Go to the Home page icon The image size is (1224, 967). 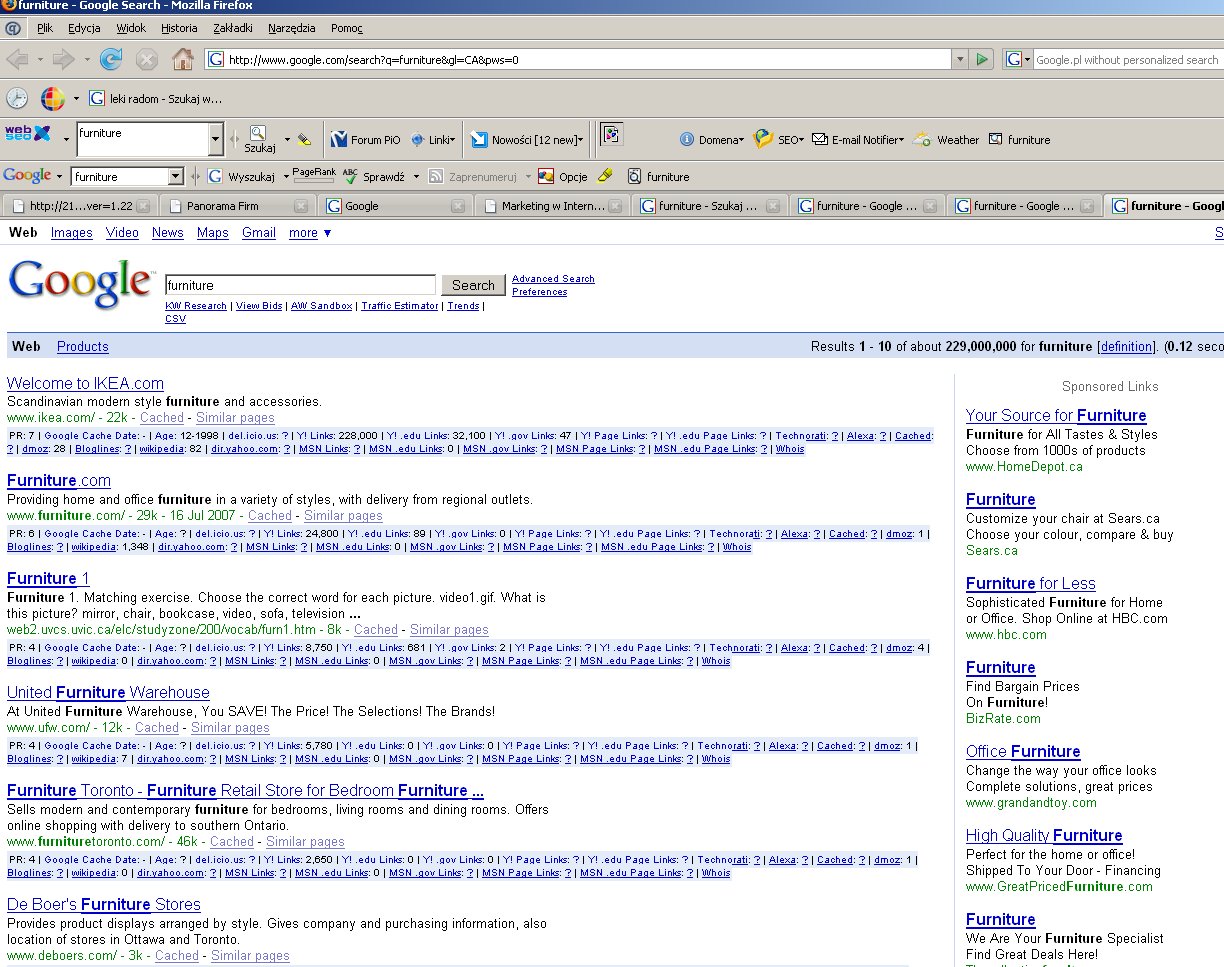click(x=183, y=60)
